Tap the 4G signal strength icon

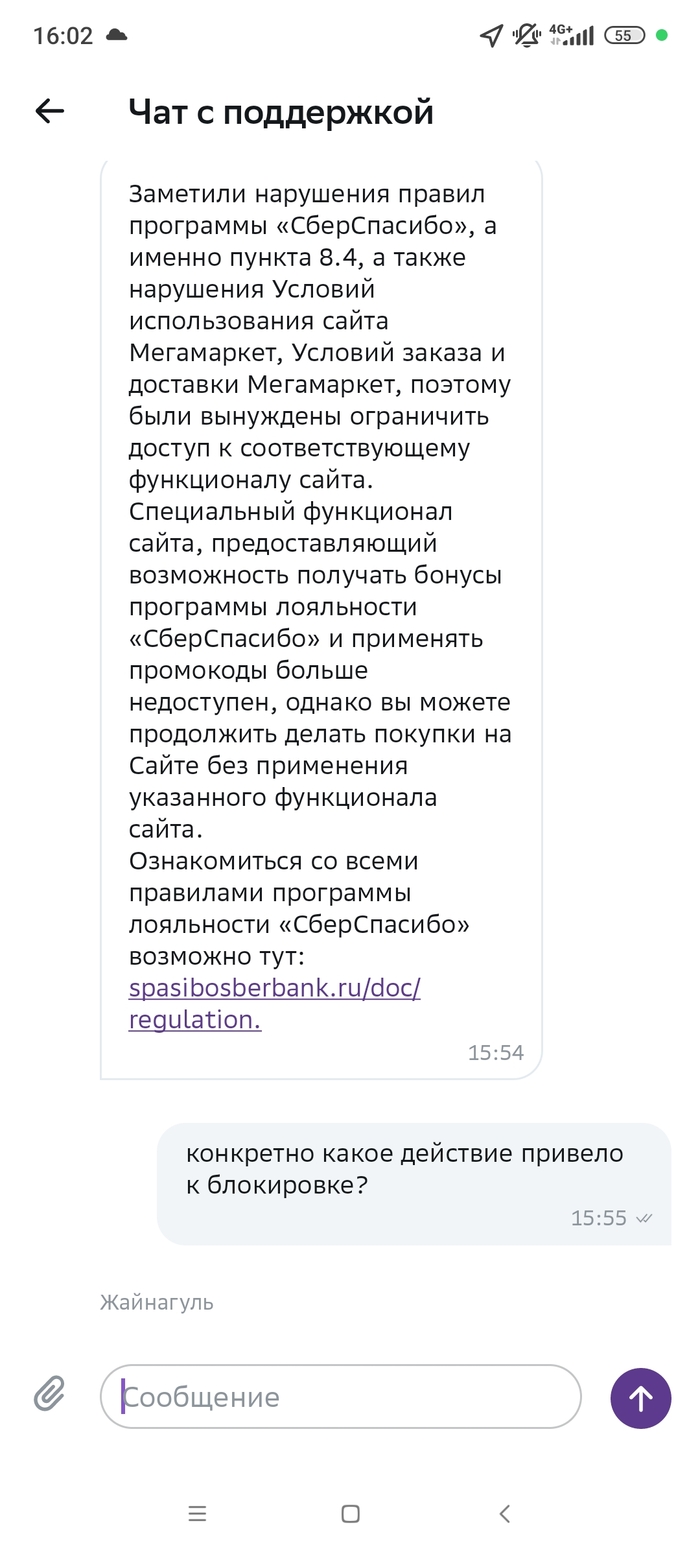coord(570,36)
